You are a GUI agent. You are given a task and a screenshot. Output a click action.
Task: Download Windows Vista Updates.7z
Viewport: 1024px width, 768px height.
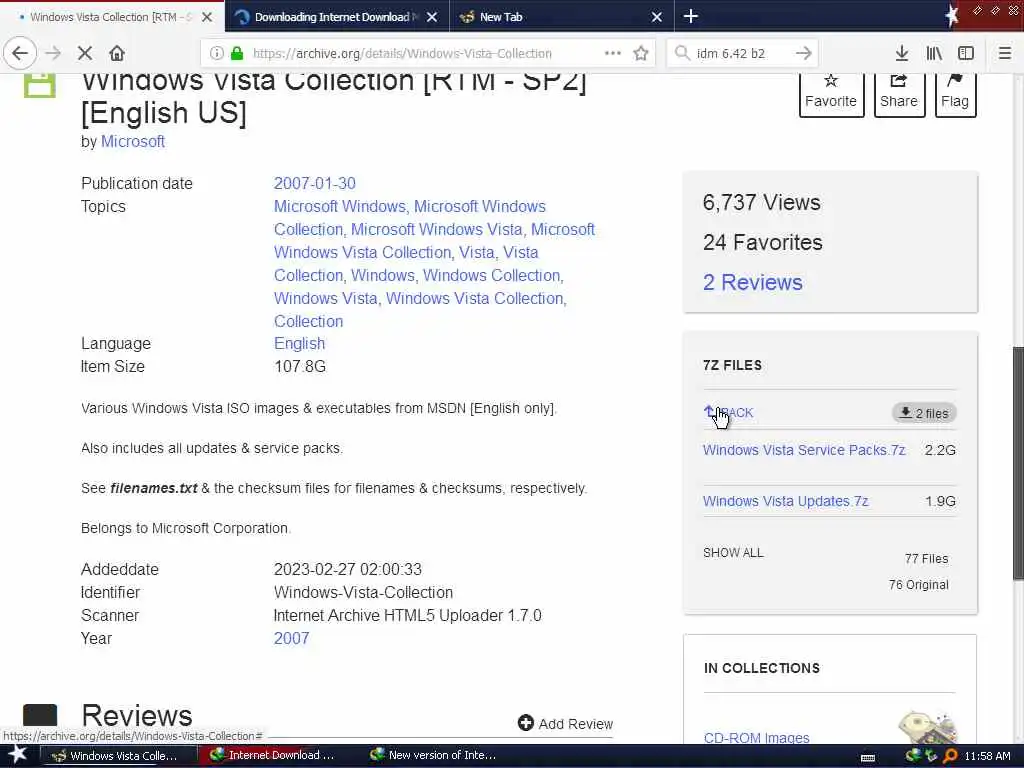click(x=786, y=502)
